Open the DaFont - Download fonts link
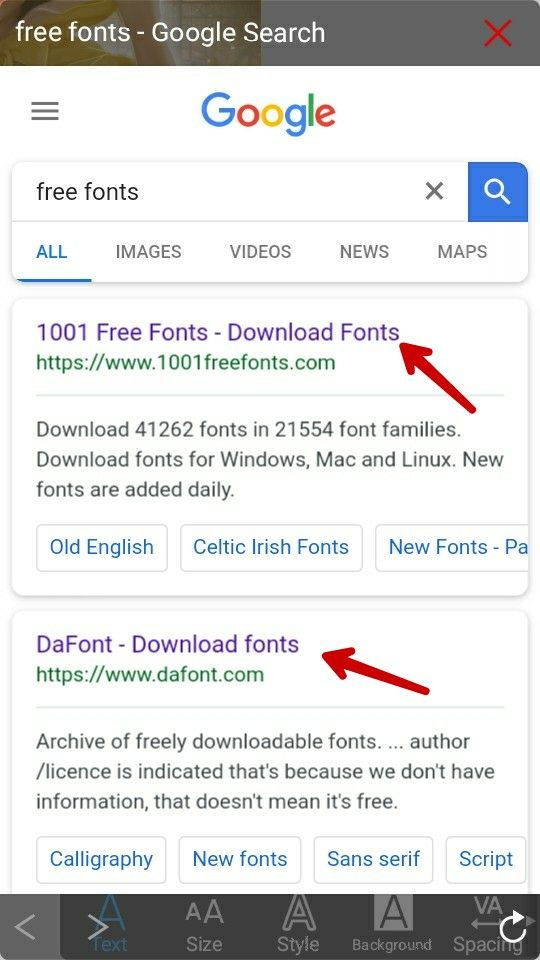This screenshot has height=960, width=540. tap(168, 644)
